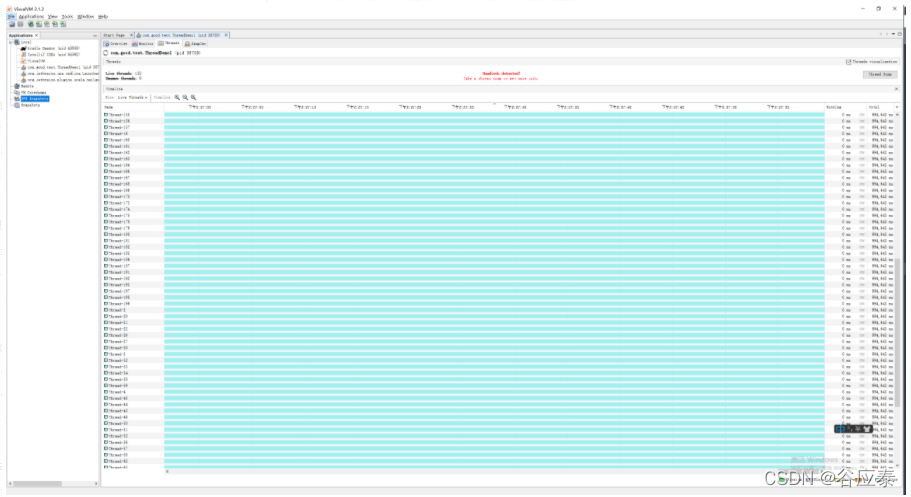The width and height of the screenshot is (911, 497).
Task: Switch to the Monitor sub-tab
Action: click(x=143, y=44)
